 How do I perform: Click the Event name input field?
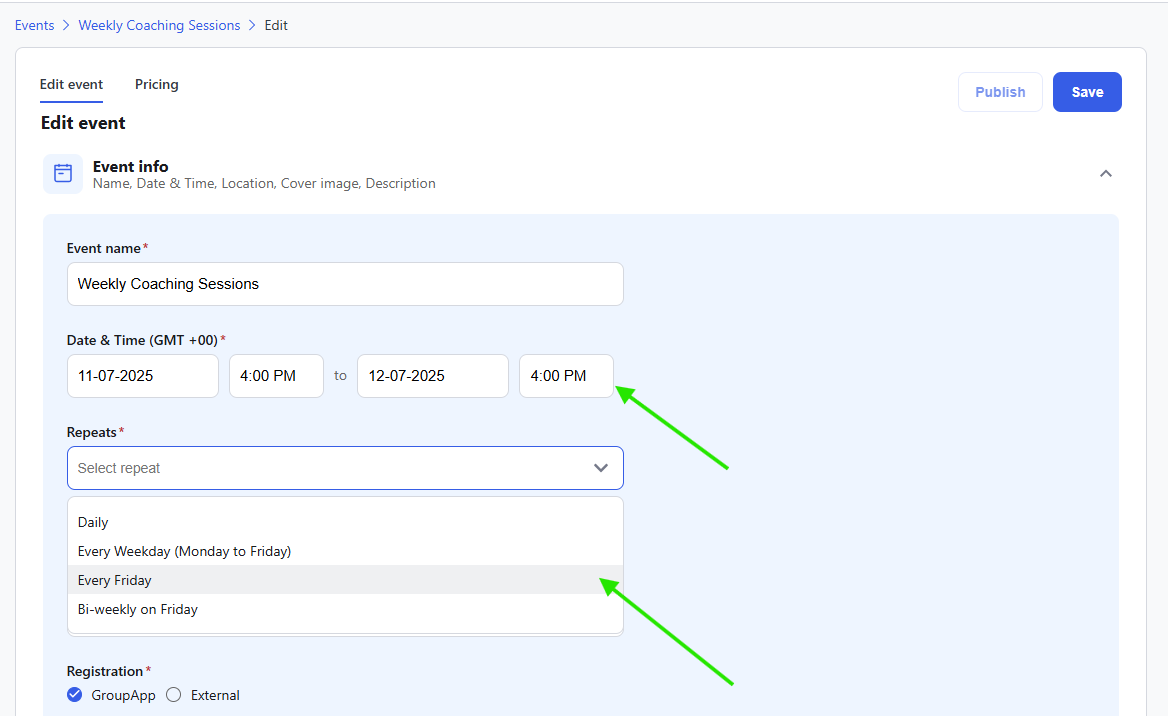point(345,284)
